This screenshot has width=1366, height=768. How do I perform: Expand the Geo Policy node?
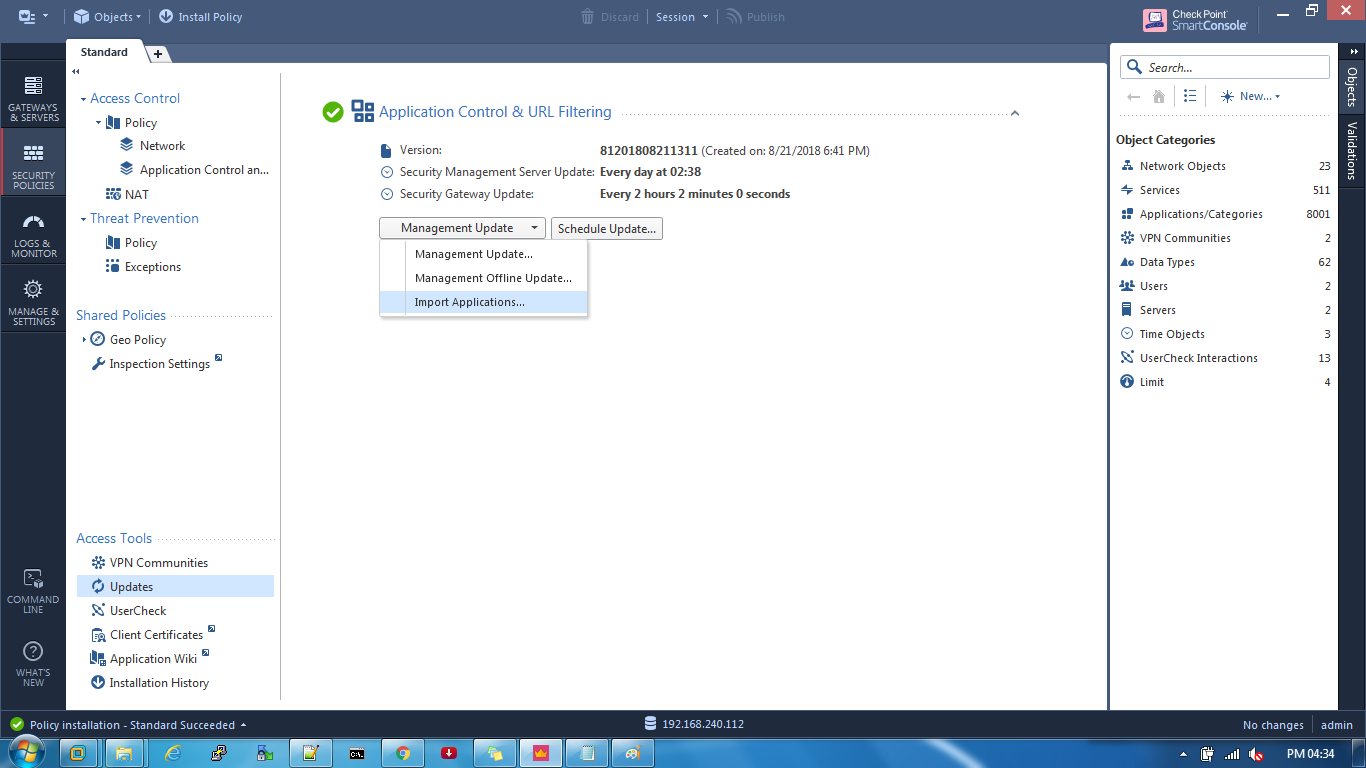click(x=84, y=340)
